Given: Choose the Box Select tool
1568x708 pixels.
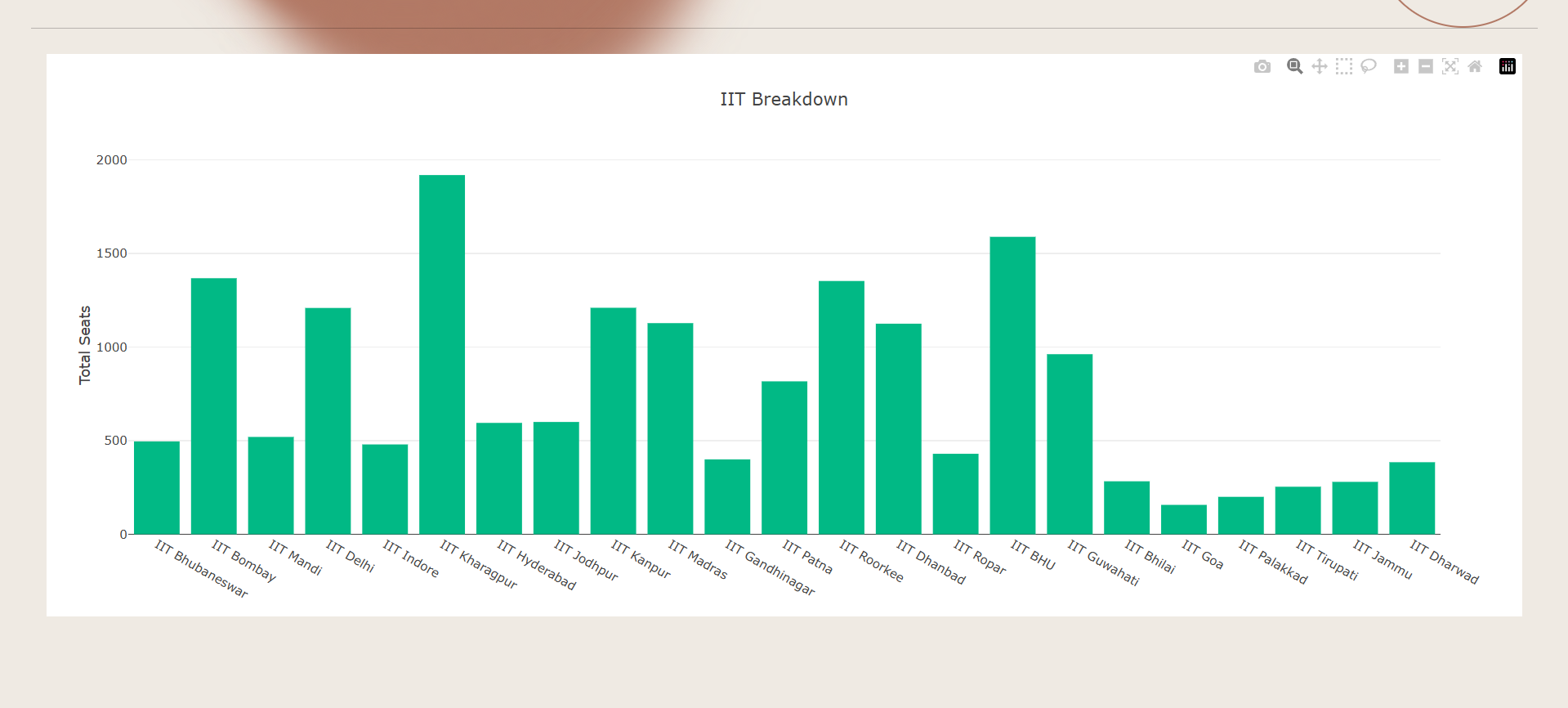Looking at the screenshot, I should 1344,66.
